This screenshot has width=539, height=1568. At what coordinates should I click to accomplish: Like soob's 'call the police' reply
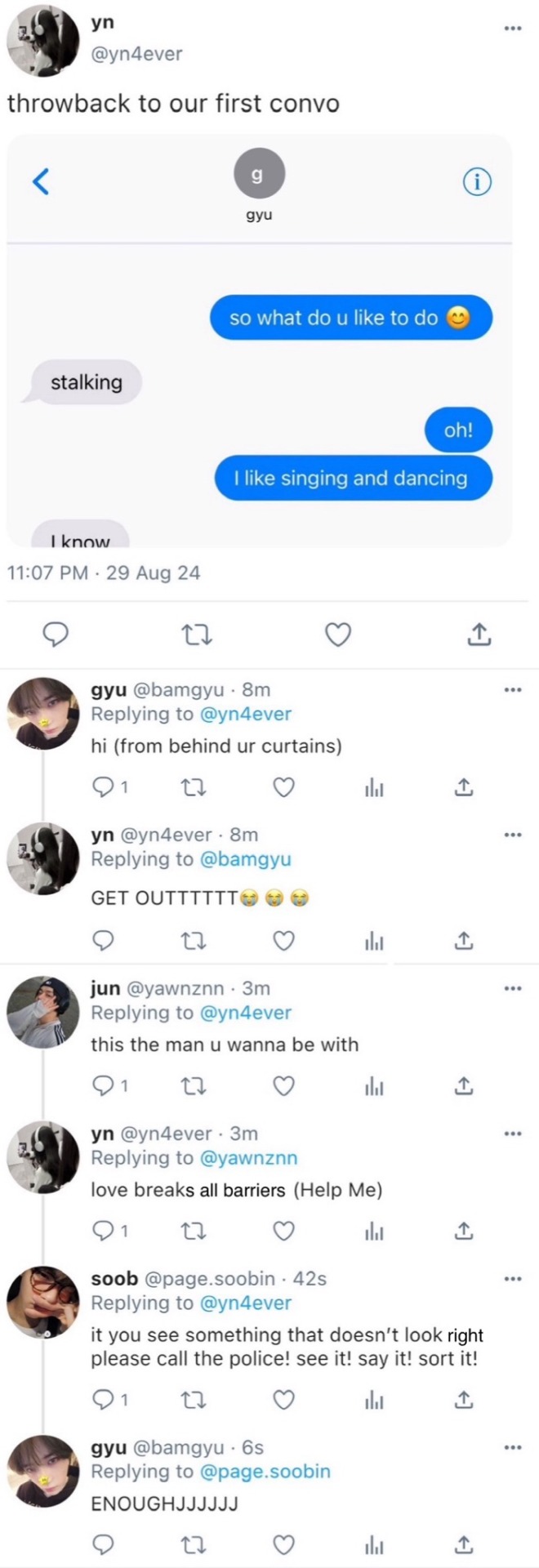pyautogui.click(x=283, y=1400)
